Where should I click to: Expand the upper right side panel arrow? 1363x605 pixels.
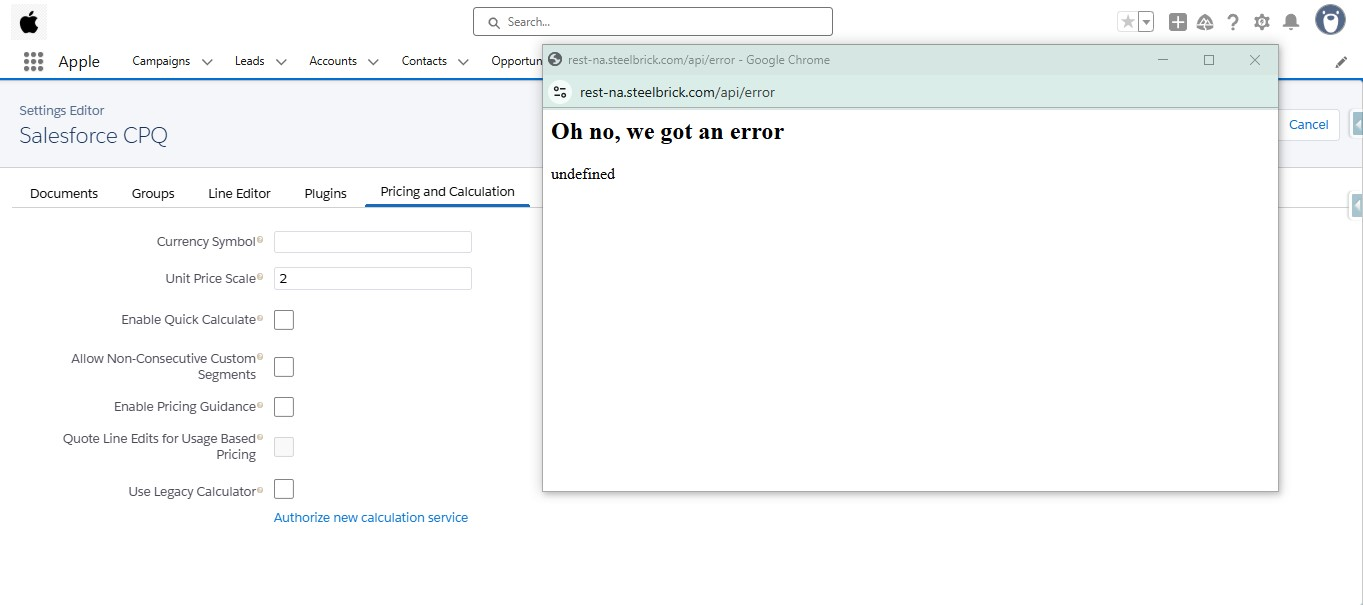point(1357,124)
